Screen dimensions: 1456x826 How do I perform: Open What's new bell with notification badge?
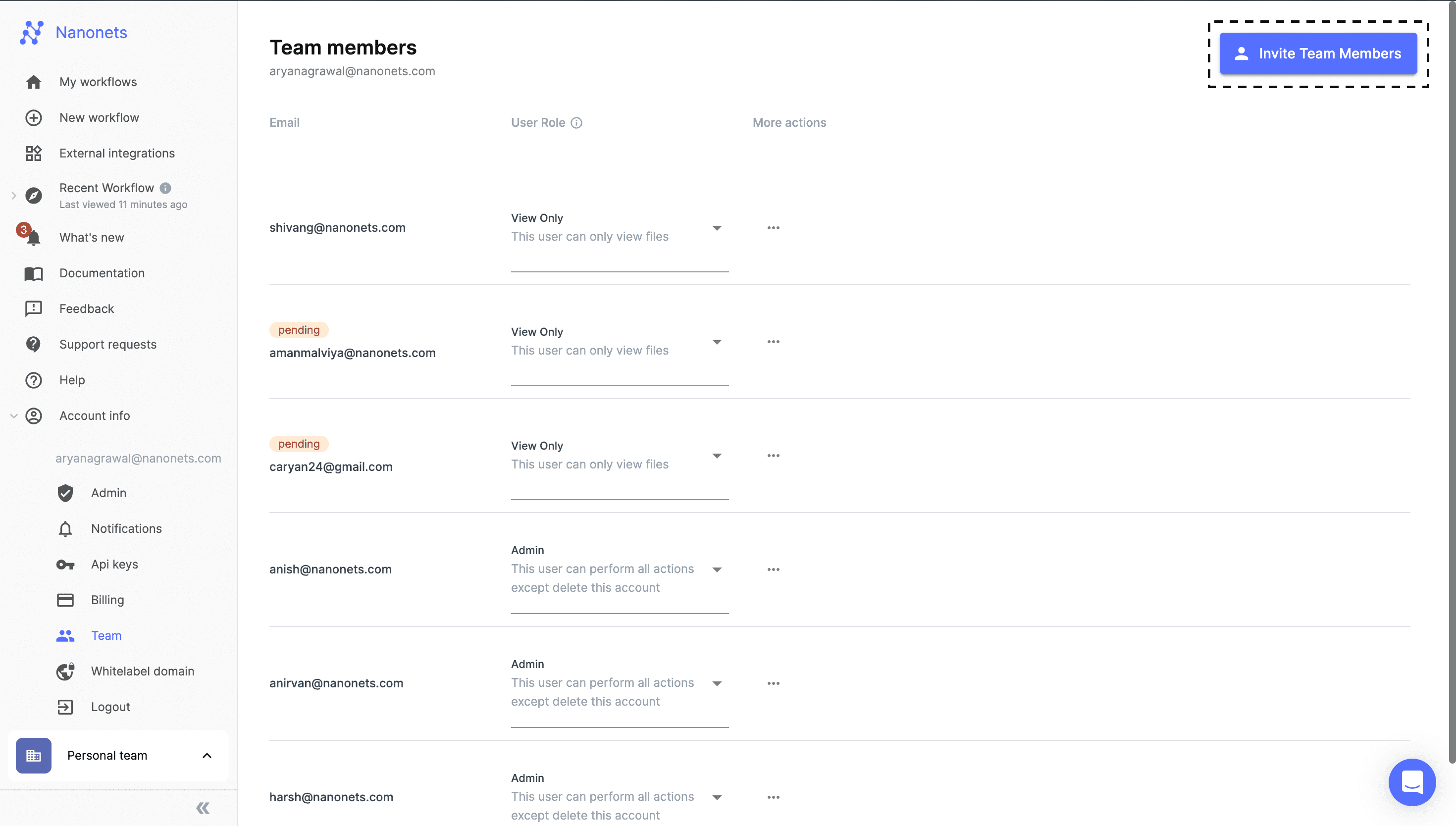point(30,234)
